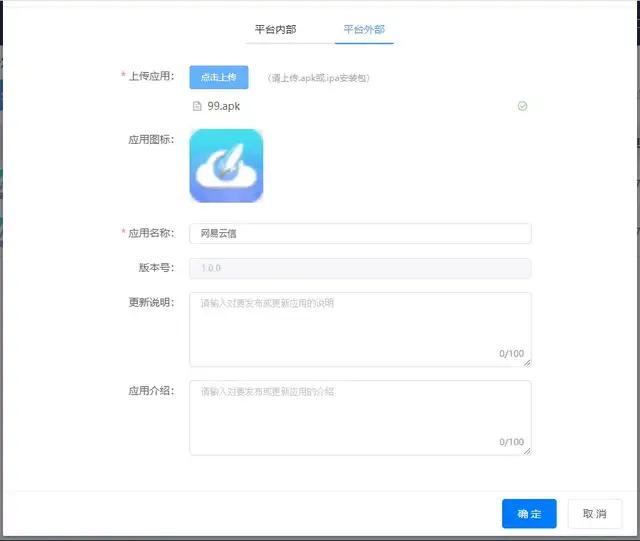Click the disabled 版本号 field showing 1.0.0
The width and height of the screenshot is (640, 541).
click(360, 268)
